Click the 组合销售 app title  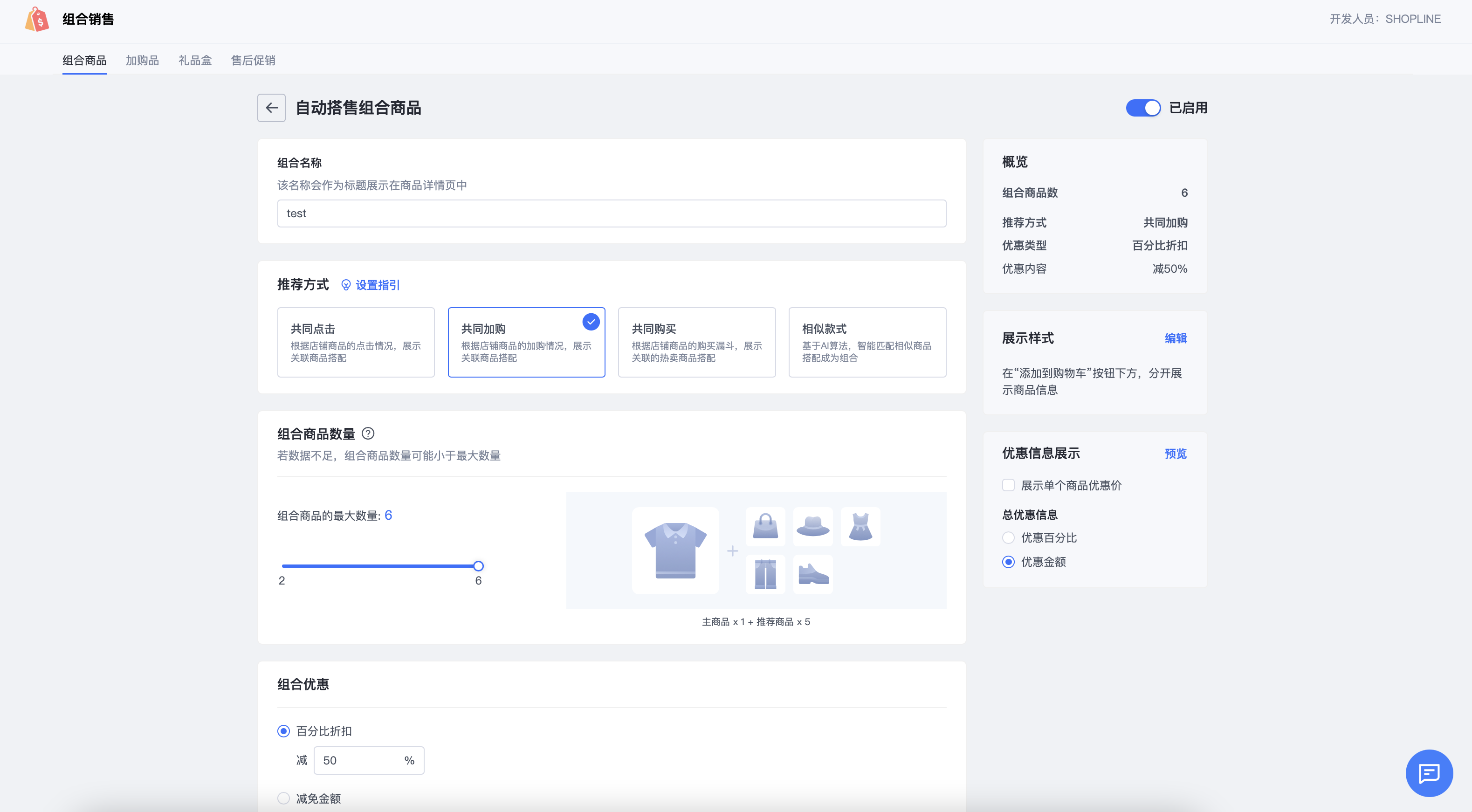click(x=88, y=19)
